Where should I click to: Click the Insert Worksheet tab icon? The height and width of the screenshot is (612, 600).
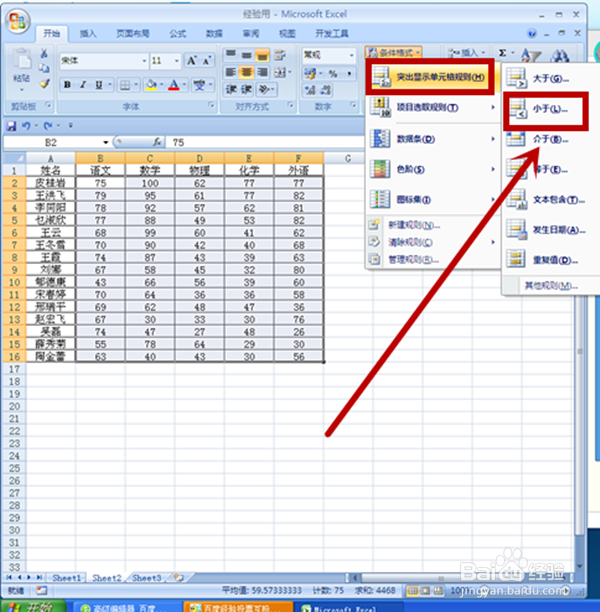click(x=179, y=577)
